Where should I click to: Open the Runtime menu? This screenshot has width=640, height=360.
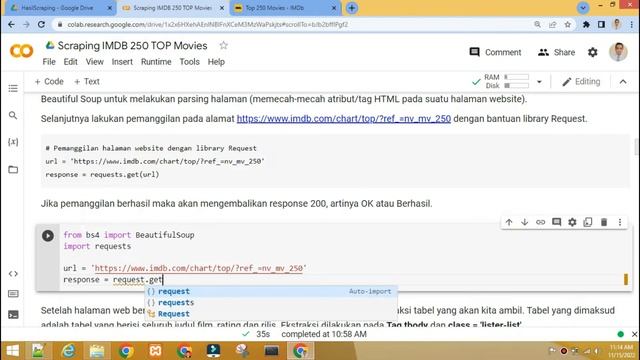click(x=156, y=62)
